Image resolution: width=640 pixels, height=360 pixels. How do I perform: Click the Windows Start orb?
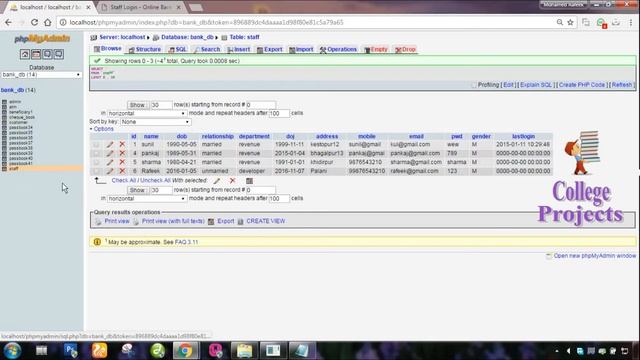(x=12, y=351)
